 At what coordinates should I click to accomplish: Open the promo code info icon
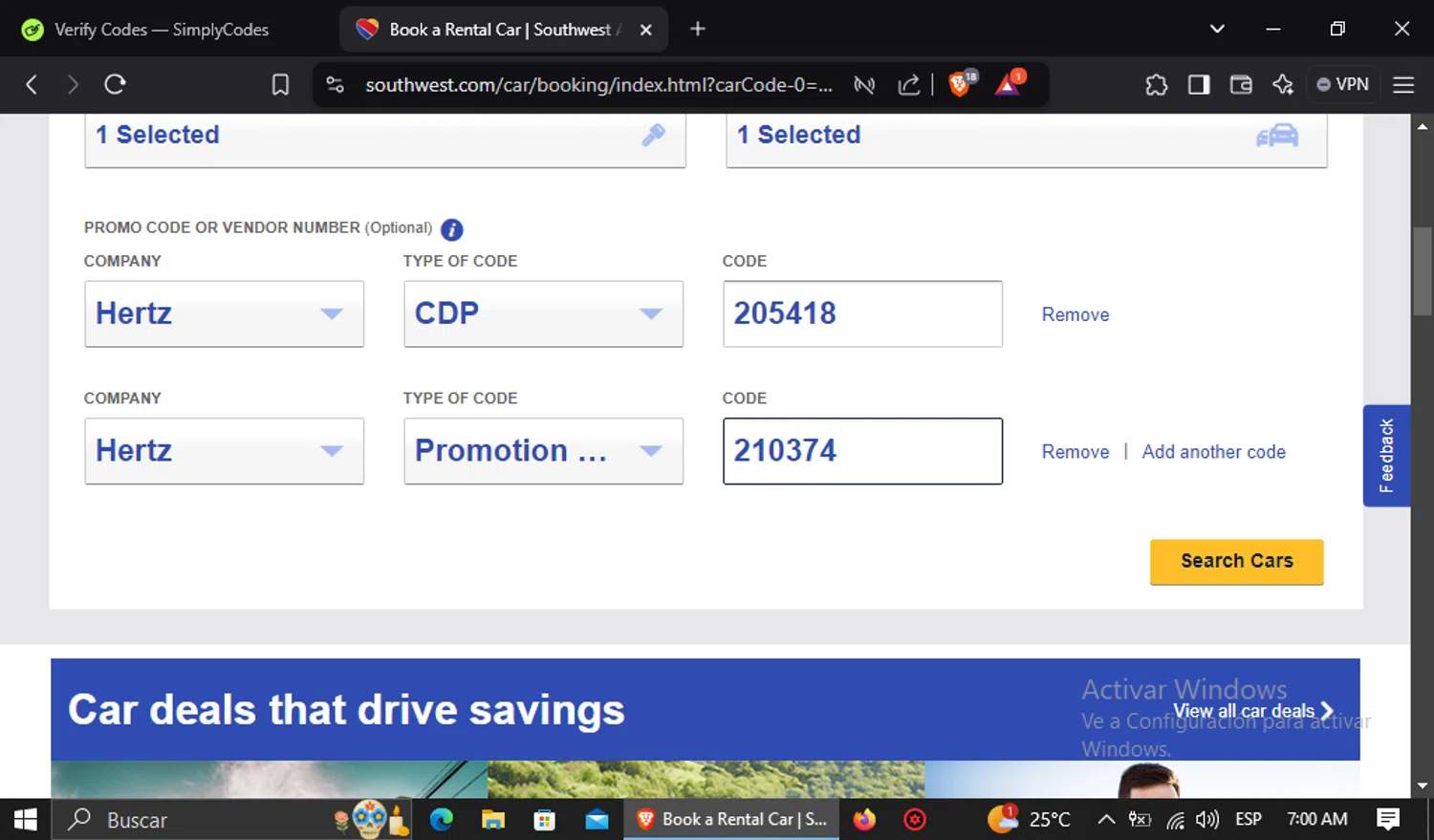[451, 229]
